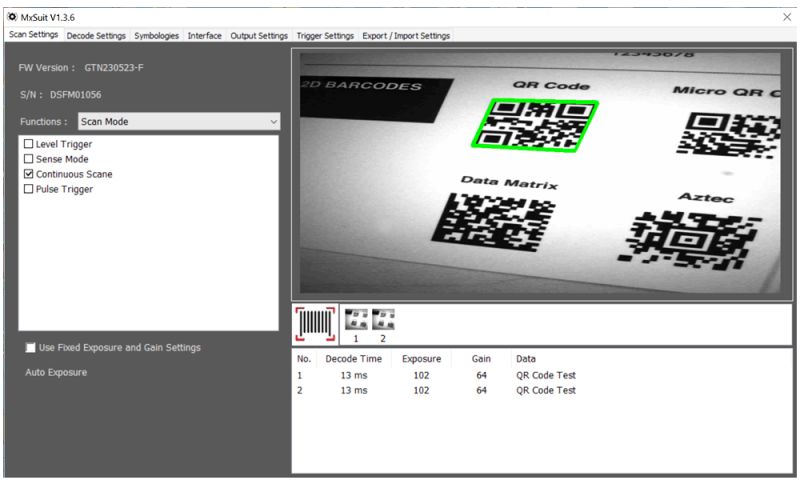Viewport: 800px width, 480px height.
Task: Click the barcode scan trigger icon
Action: coord(315,324)
